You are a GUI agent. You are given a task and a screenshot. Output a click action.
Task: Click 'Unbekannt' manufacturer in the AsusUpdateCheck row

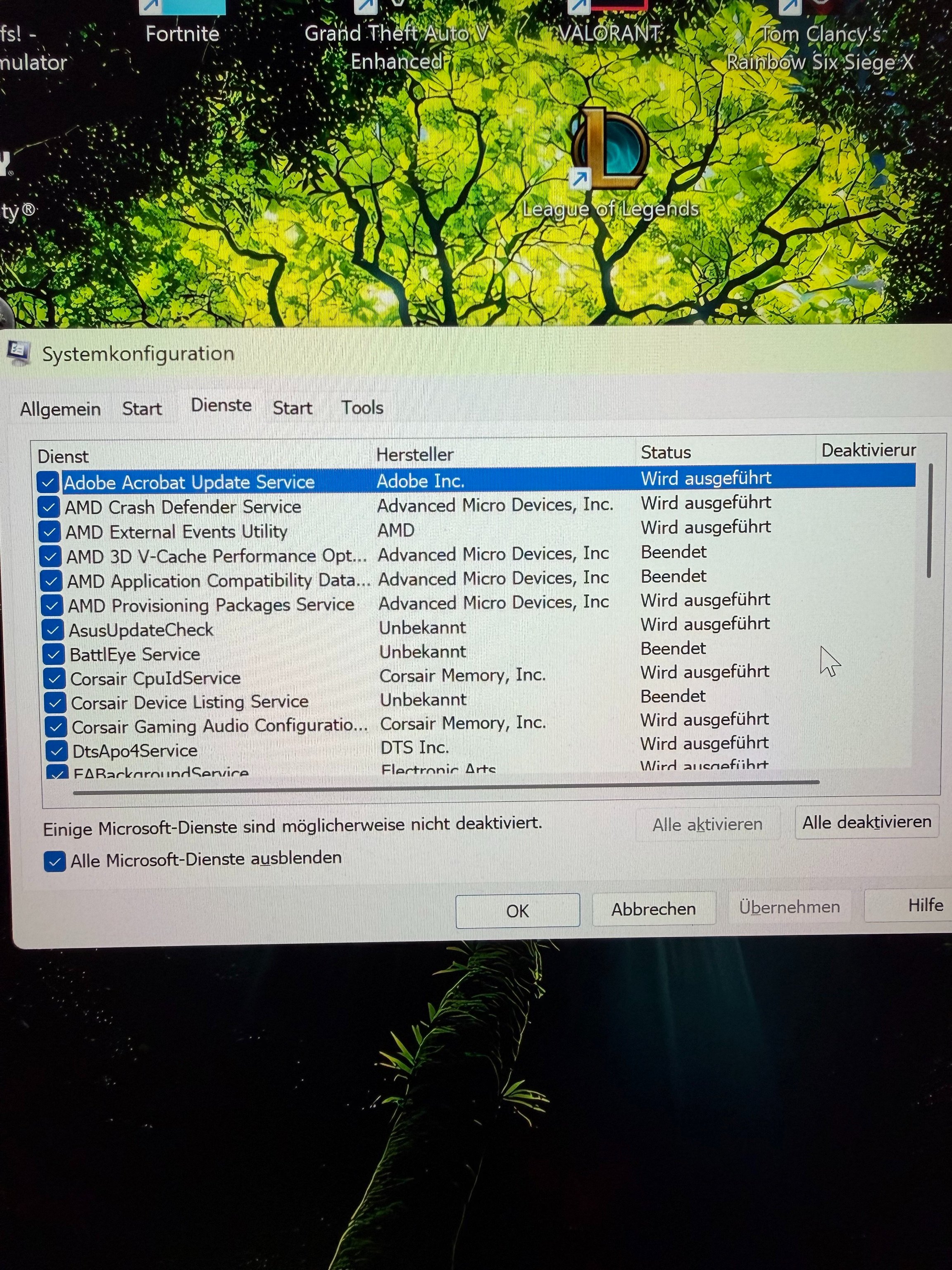click(422, 627)
